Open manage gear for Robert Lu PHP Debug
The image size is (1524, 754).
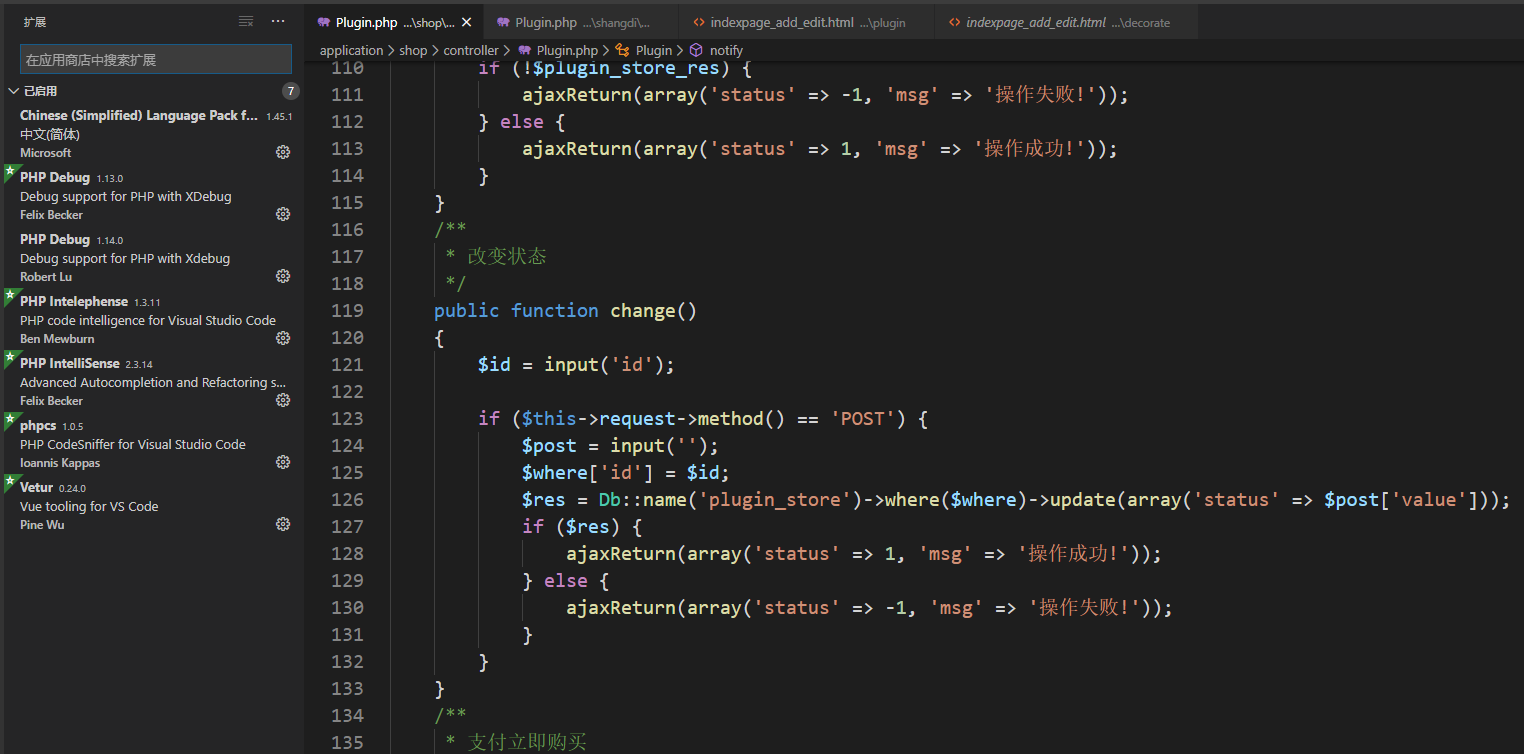[283, 276]
